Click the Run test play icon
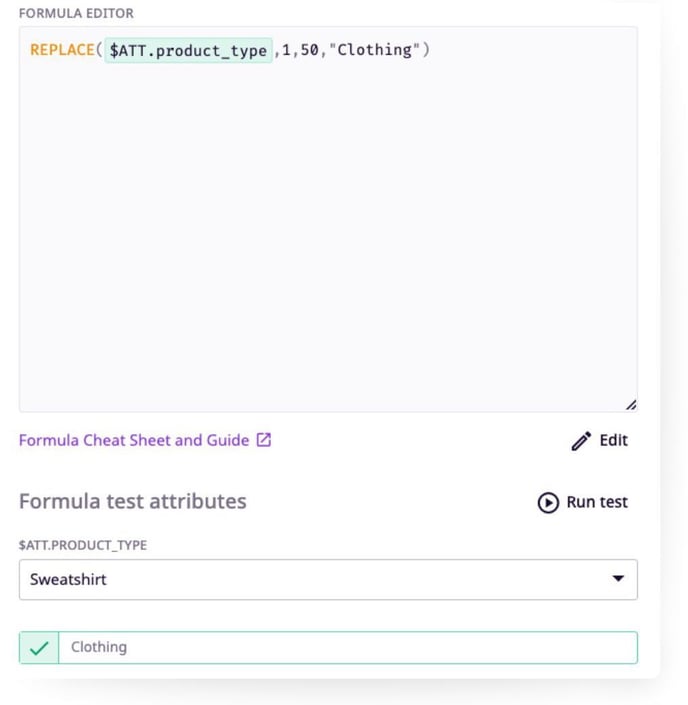 pyautogui.click(x=548, y=503)
